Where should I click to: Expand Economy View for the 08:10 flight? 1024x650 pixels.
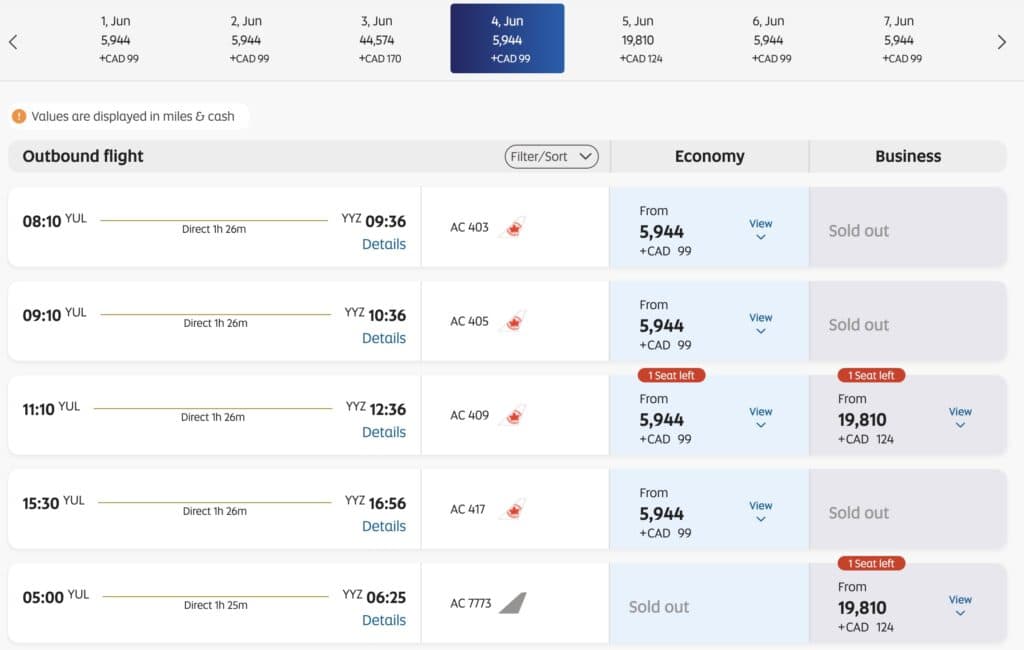[761, 230]
